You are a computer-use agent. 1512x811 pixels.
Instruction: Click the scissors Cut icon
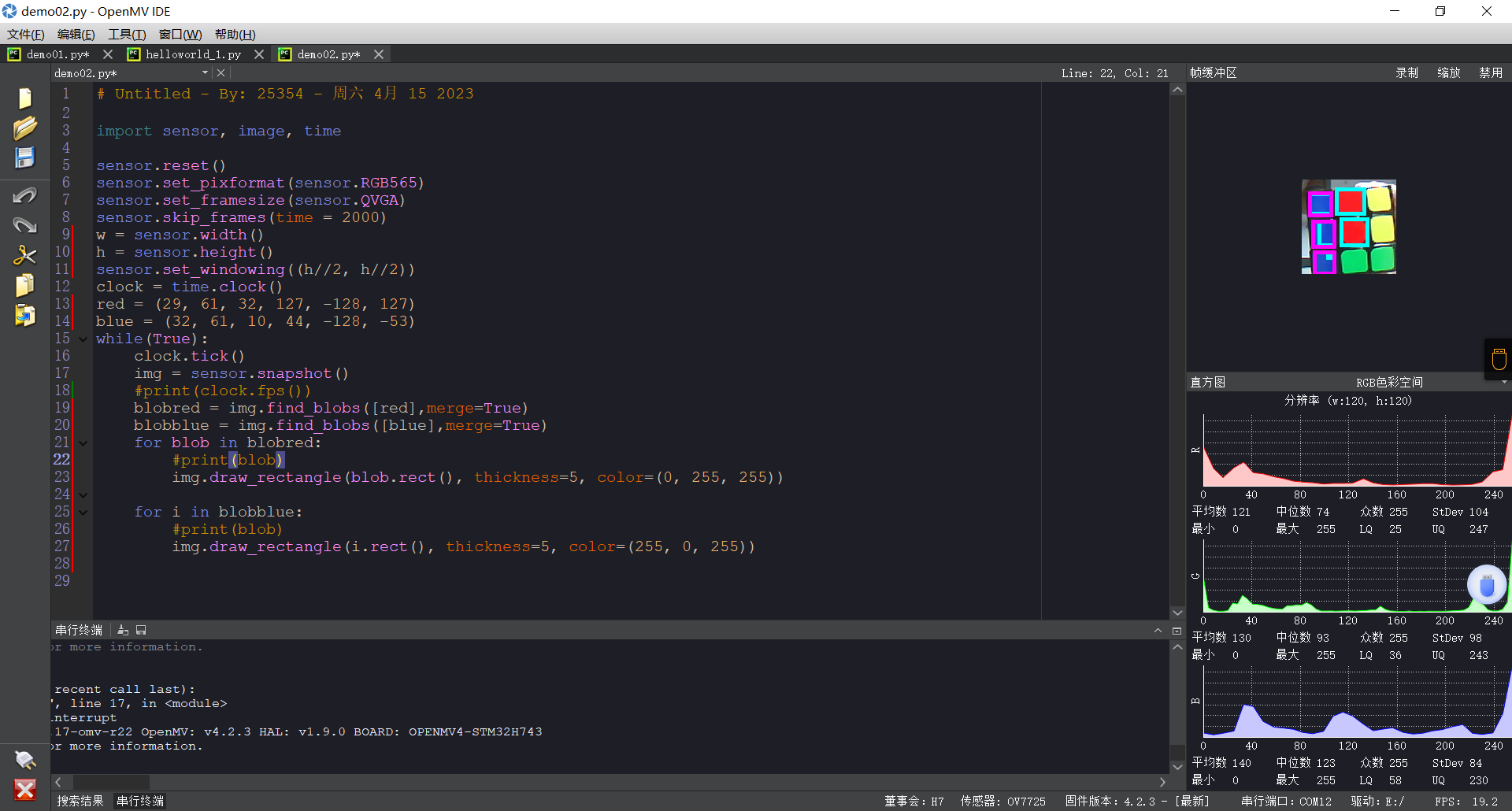(25, 255)
